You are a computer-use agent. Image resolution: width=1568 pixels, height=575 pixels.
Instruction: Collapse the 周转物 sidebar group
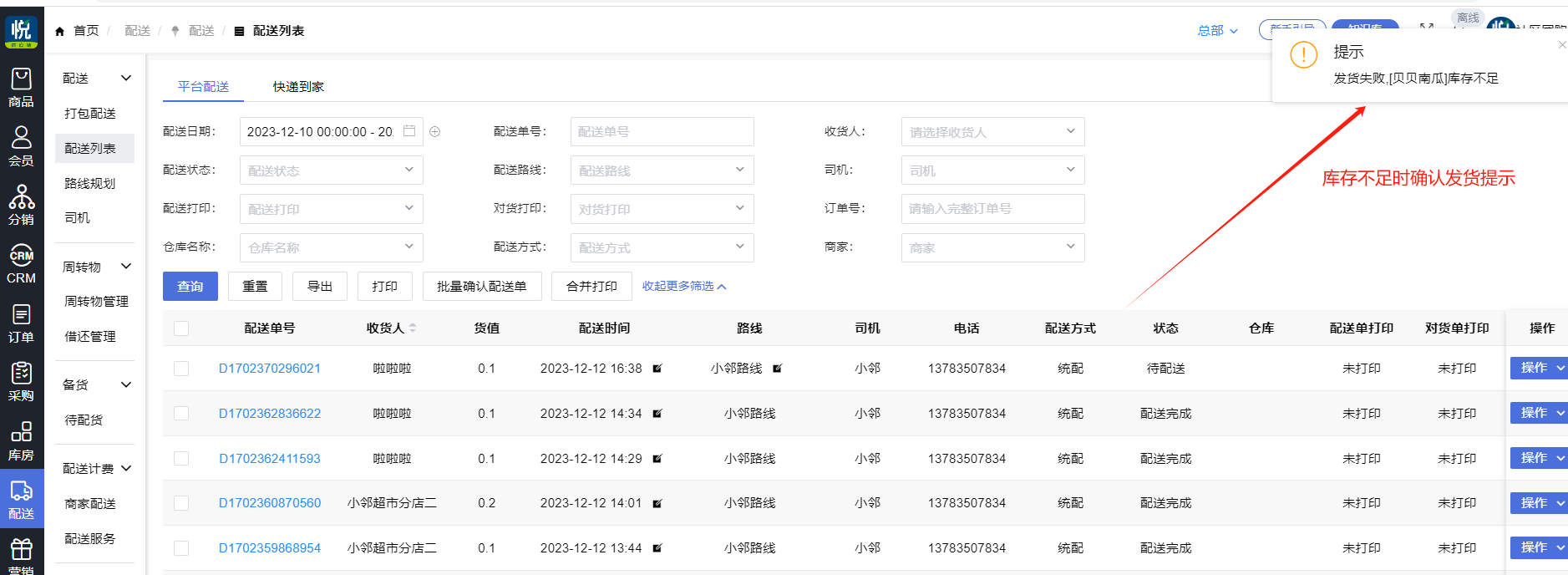126,267
